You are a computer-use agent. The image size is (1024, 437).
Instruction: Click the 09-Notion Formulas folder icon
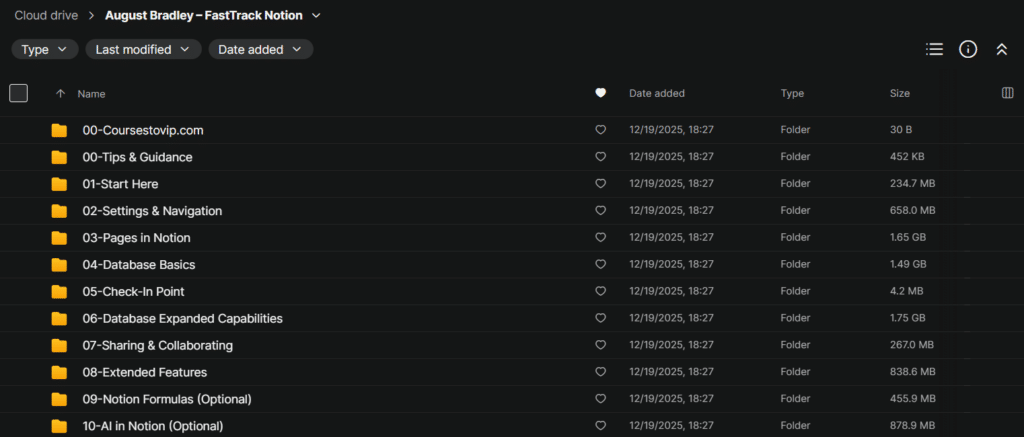click(60, 399)
